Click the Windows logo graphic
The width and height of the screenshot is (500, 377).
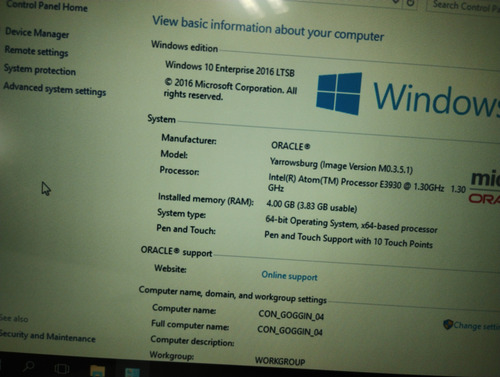click(x=339, y=94)
